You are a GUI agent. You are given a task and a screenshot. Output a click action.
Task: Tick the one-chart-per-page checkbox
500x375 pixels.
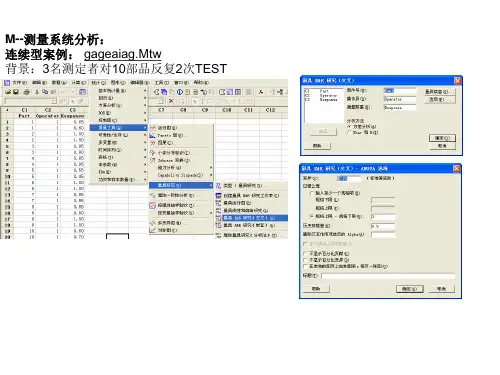[x=305, y=266]
